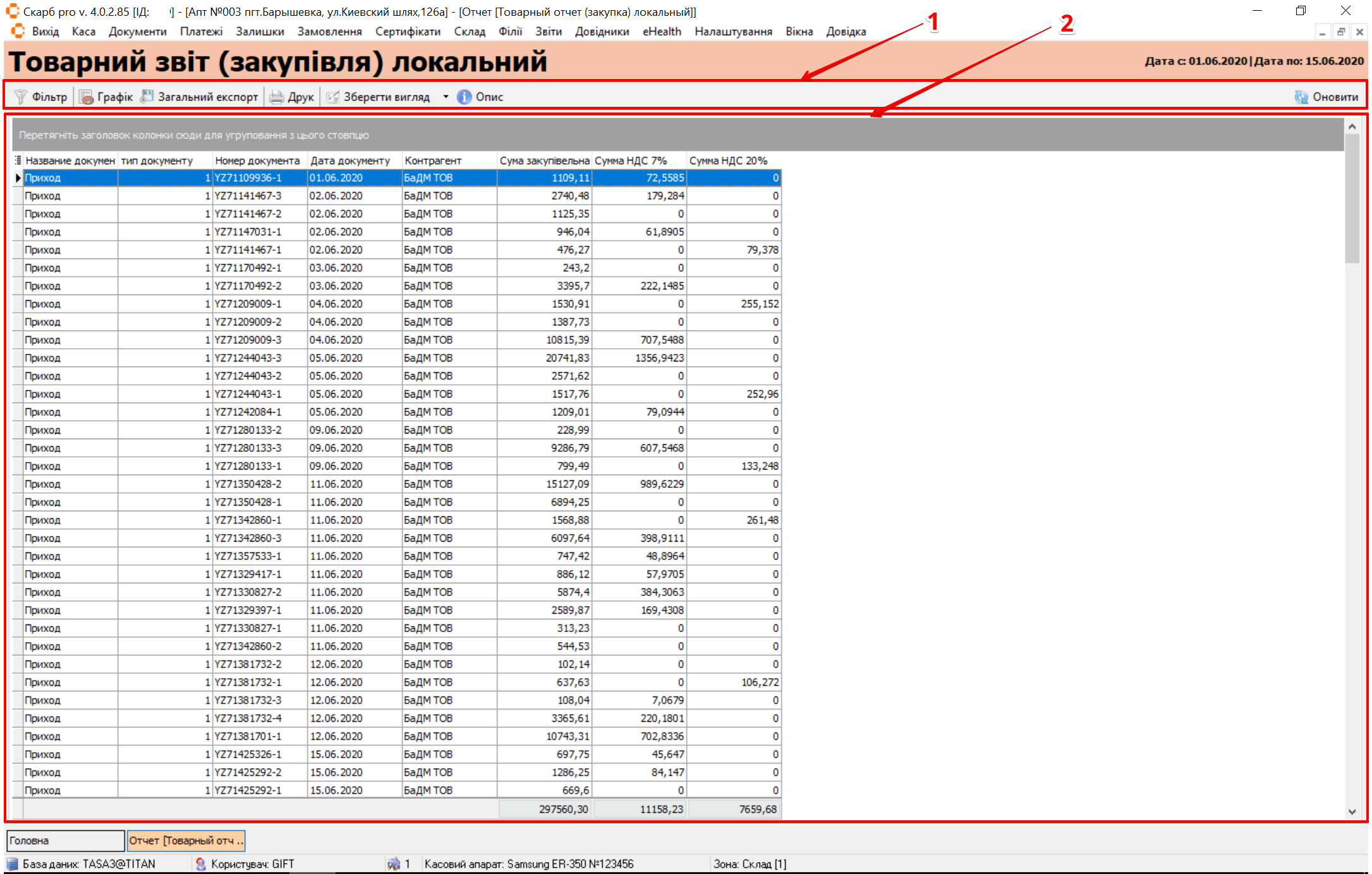1372x874 pixels.
Task: Expand dropdown arrow next to Зберегти вигляд
Action: coord(446,97)
